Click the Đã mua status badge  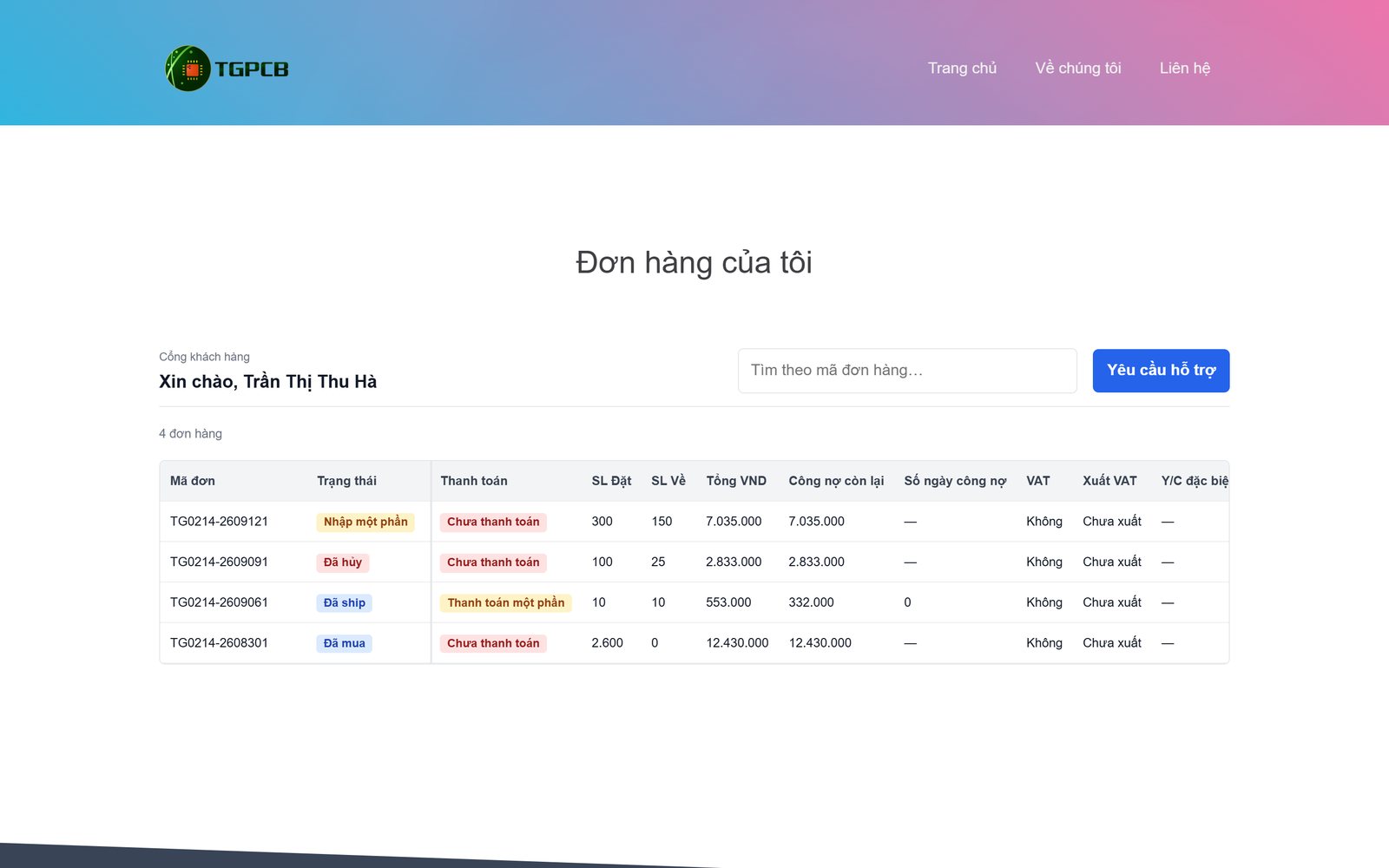[x=345, y=643]
